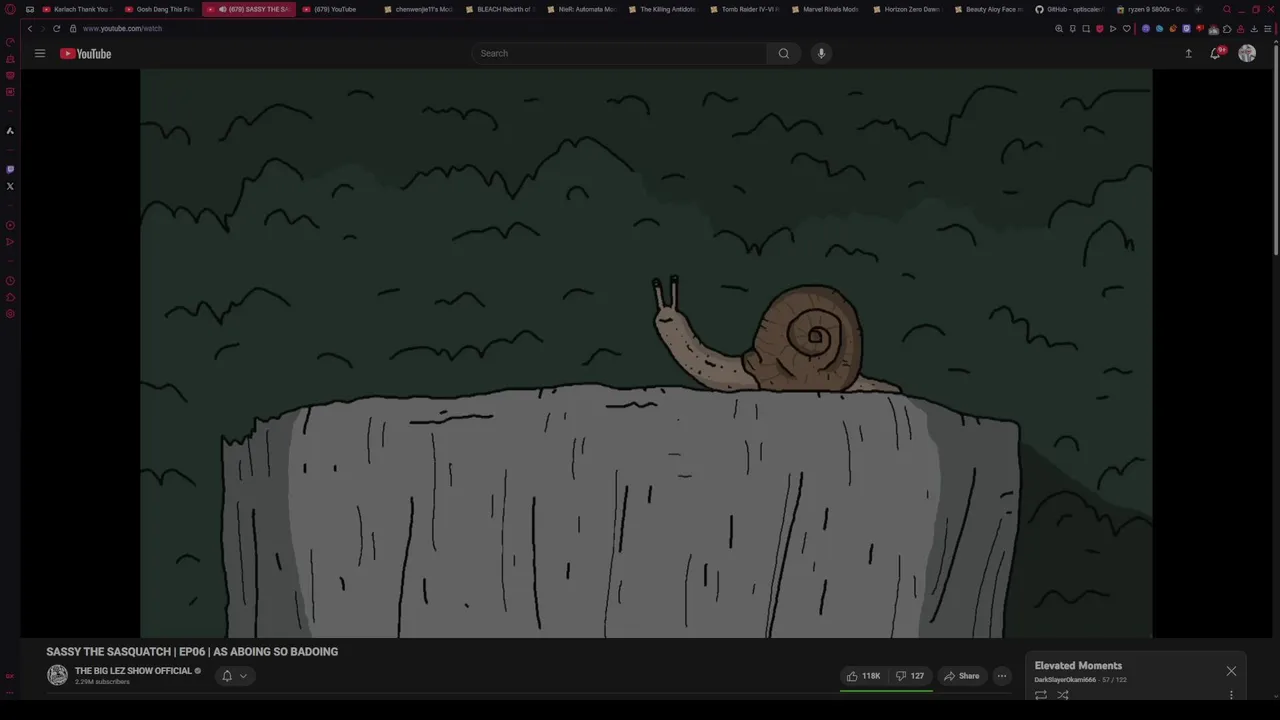Switch to Marvel Rivals Mods tab

point(826,9)
